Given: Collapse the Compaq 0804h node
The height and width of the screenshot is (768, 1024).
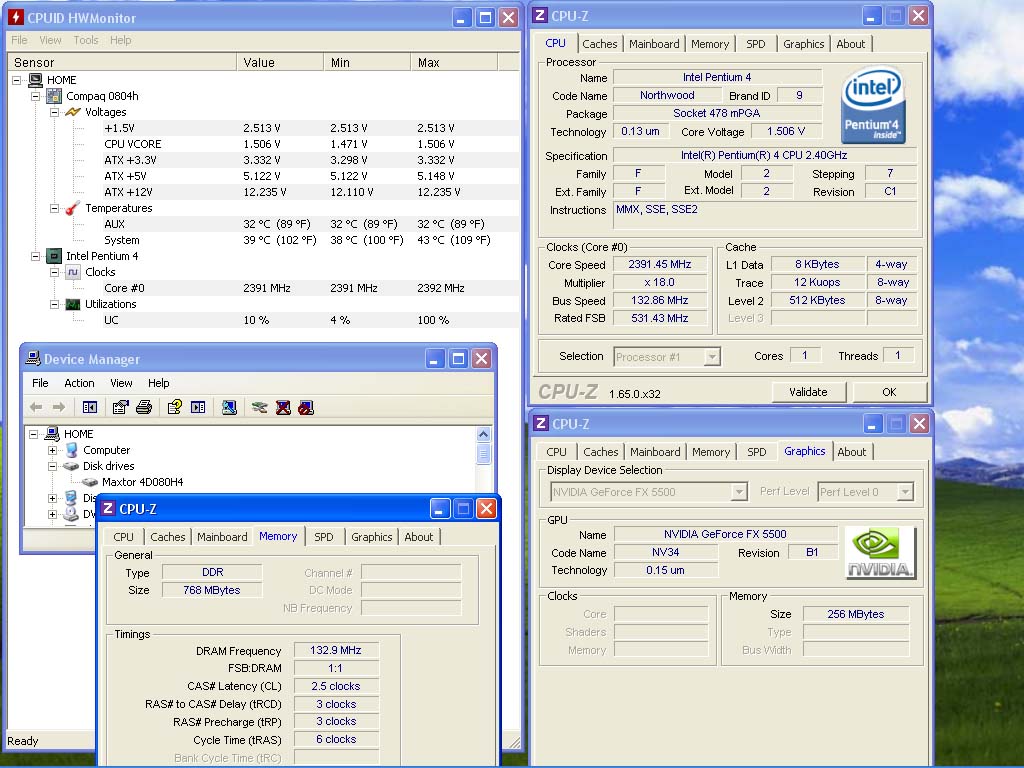Looking at the screenshot, I should (x=36, y=96).
